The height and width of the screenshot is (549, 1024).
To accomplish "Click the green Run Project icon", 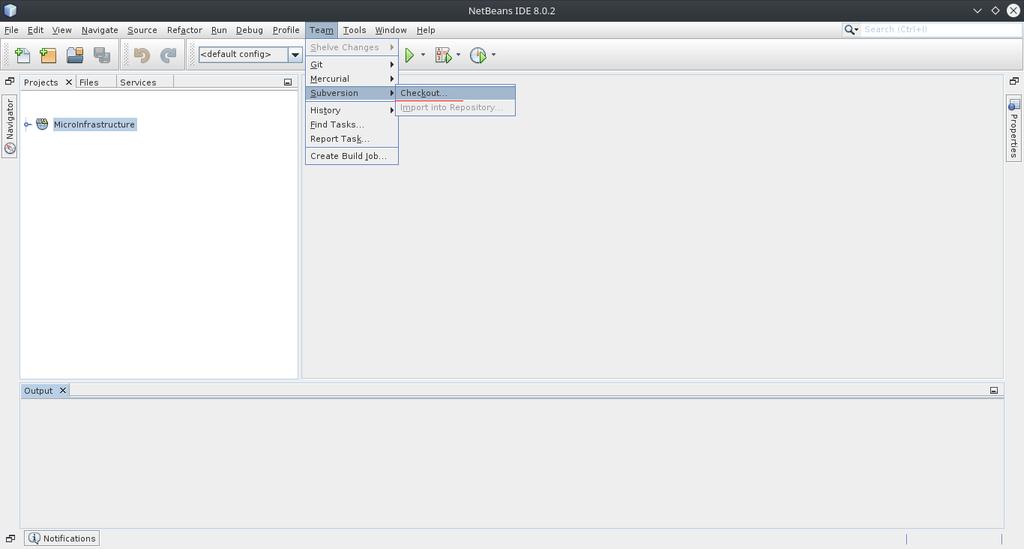I will (409, 55).
